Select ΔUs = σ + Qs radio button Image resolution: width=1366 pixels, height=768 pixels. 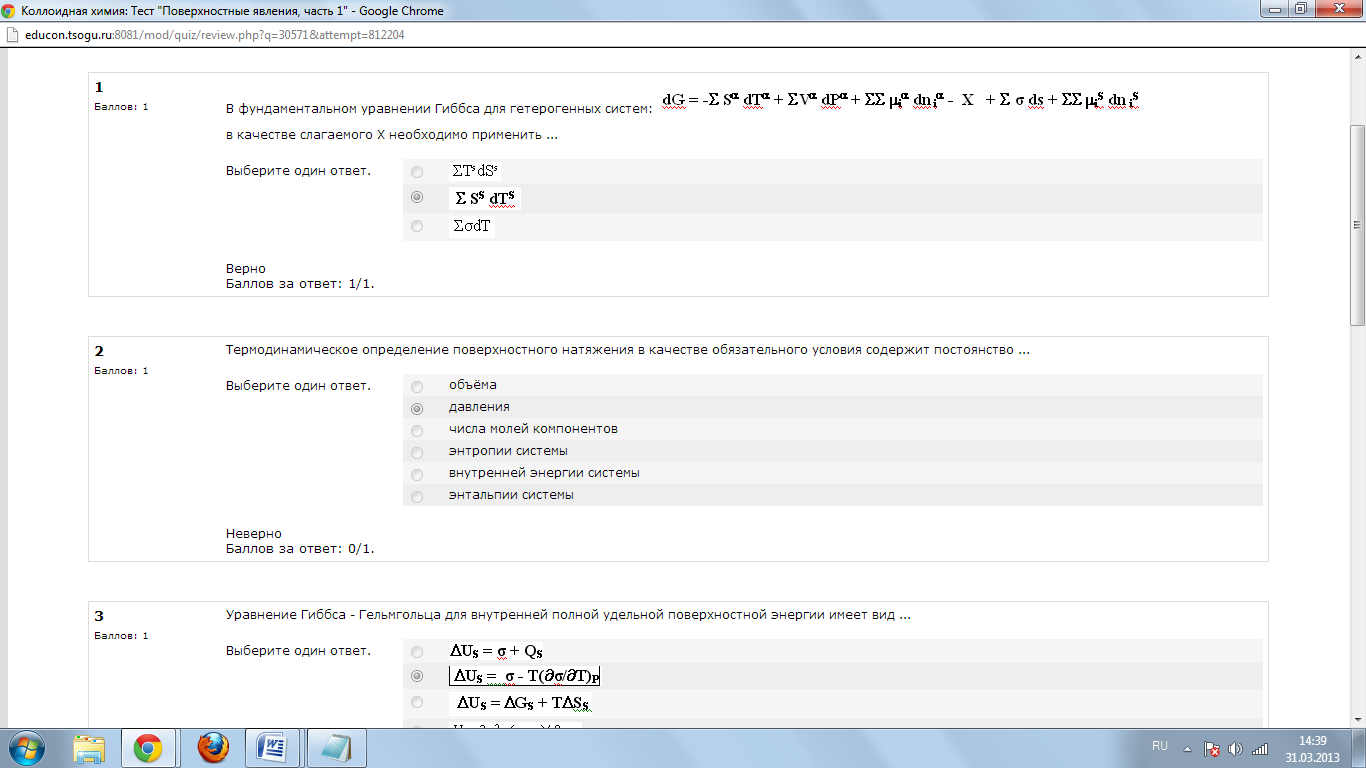coord(417,652)
